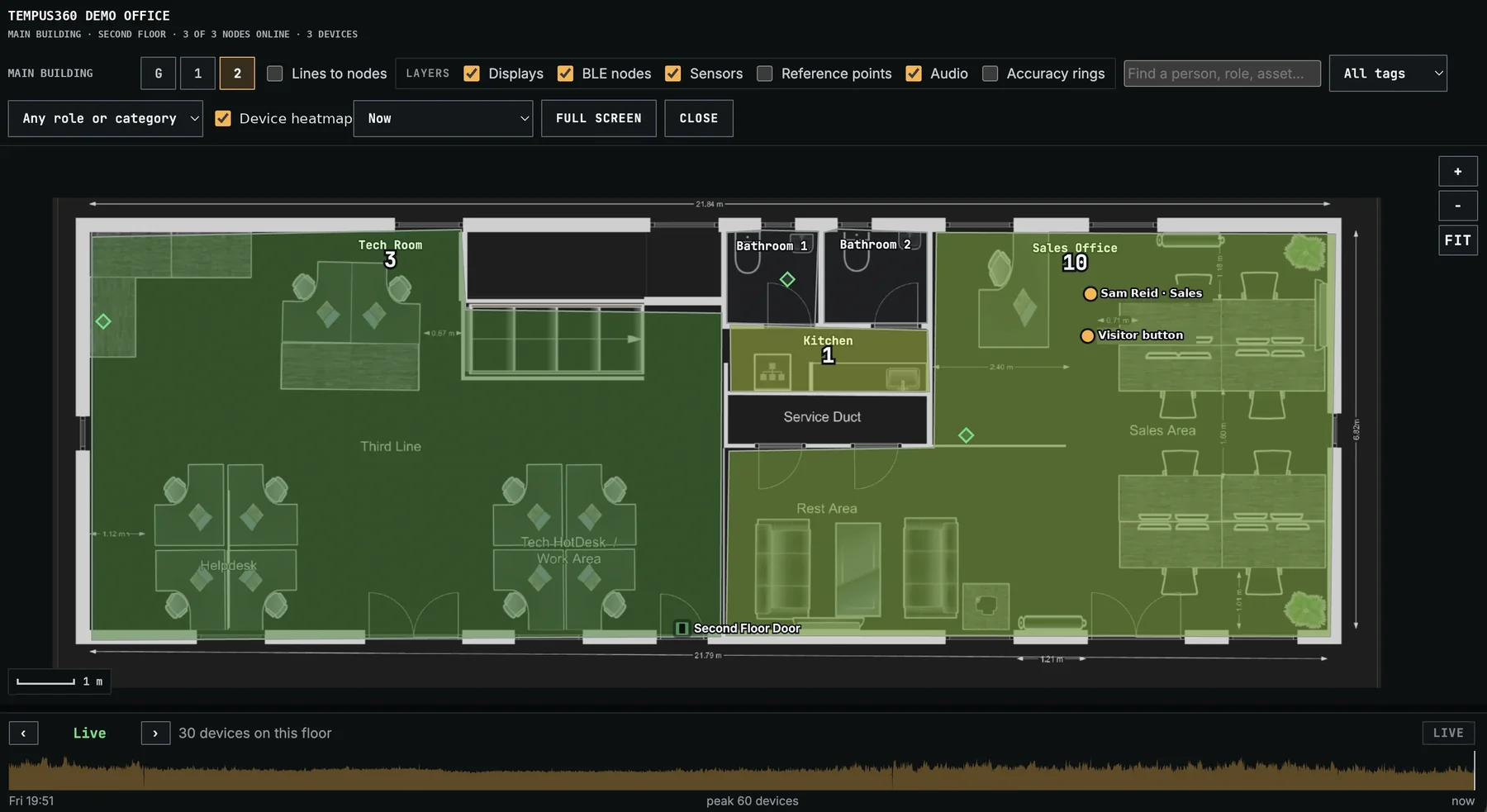Click the Rest Area label on map
This screenshot has width=1487, height=812.
coord(827,509)
